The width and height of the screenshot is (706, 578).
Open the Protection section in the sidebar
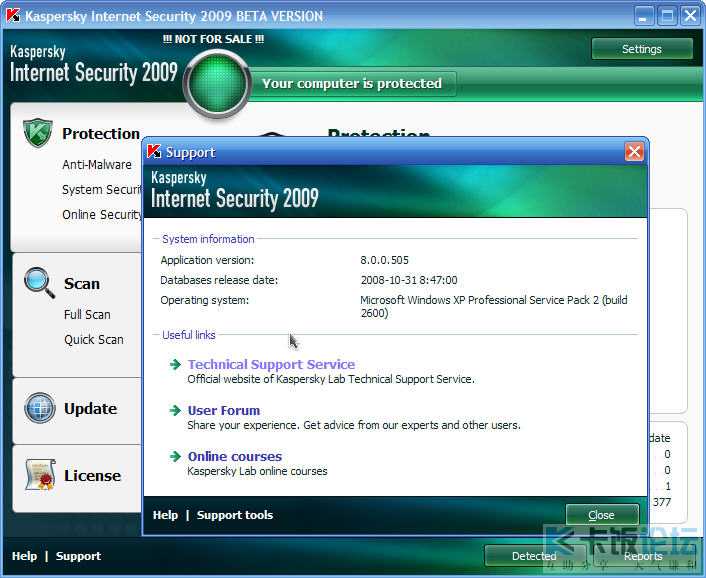[x=101, y=134]
